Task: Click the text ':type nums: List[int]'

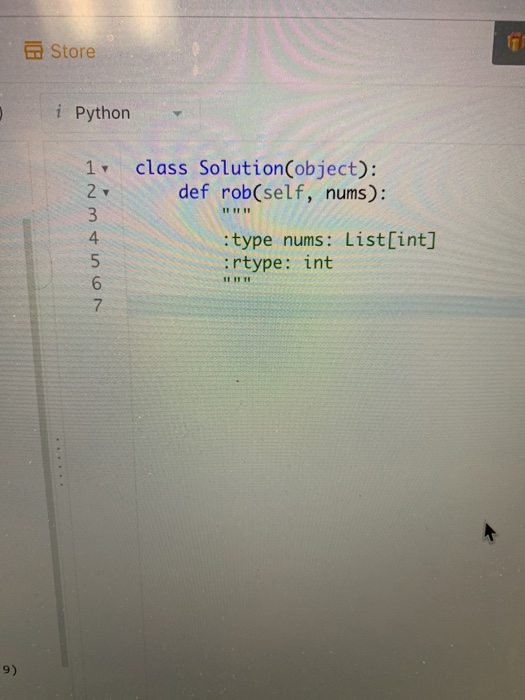Action: [329, 241]
